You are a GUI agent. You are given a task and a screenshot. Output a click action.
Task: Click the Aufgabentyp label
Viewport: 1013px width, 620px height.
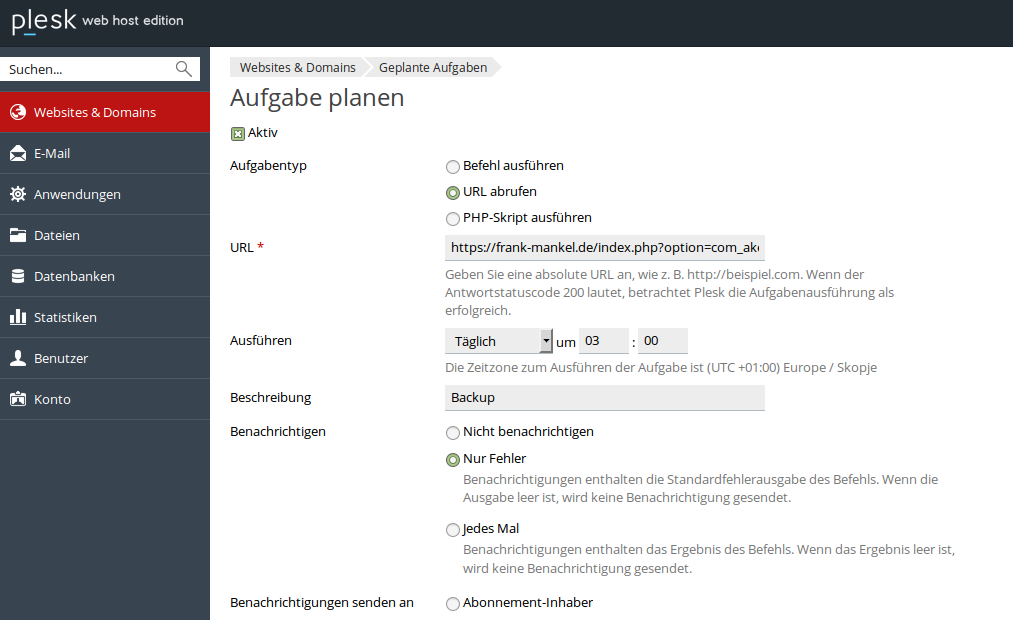[268, 166]
